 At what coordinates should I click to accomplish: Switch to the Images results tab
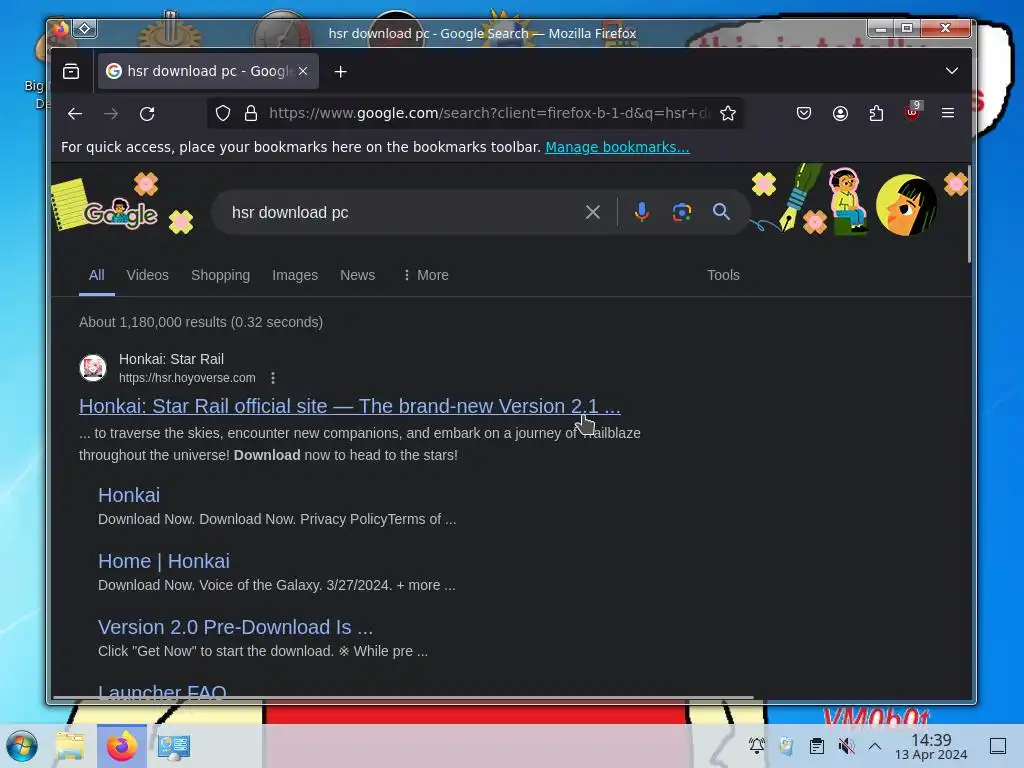(295, 275)
